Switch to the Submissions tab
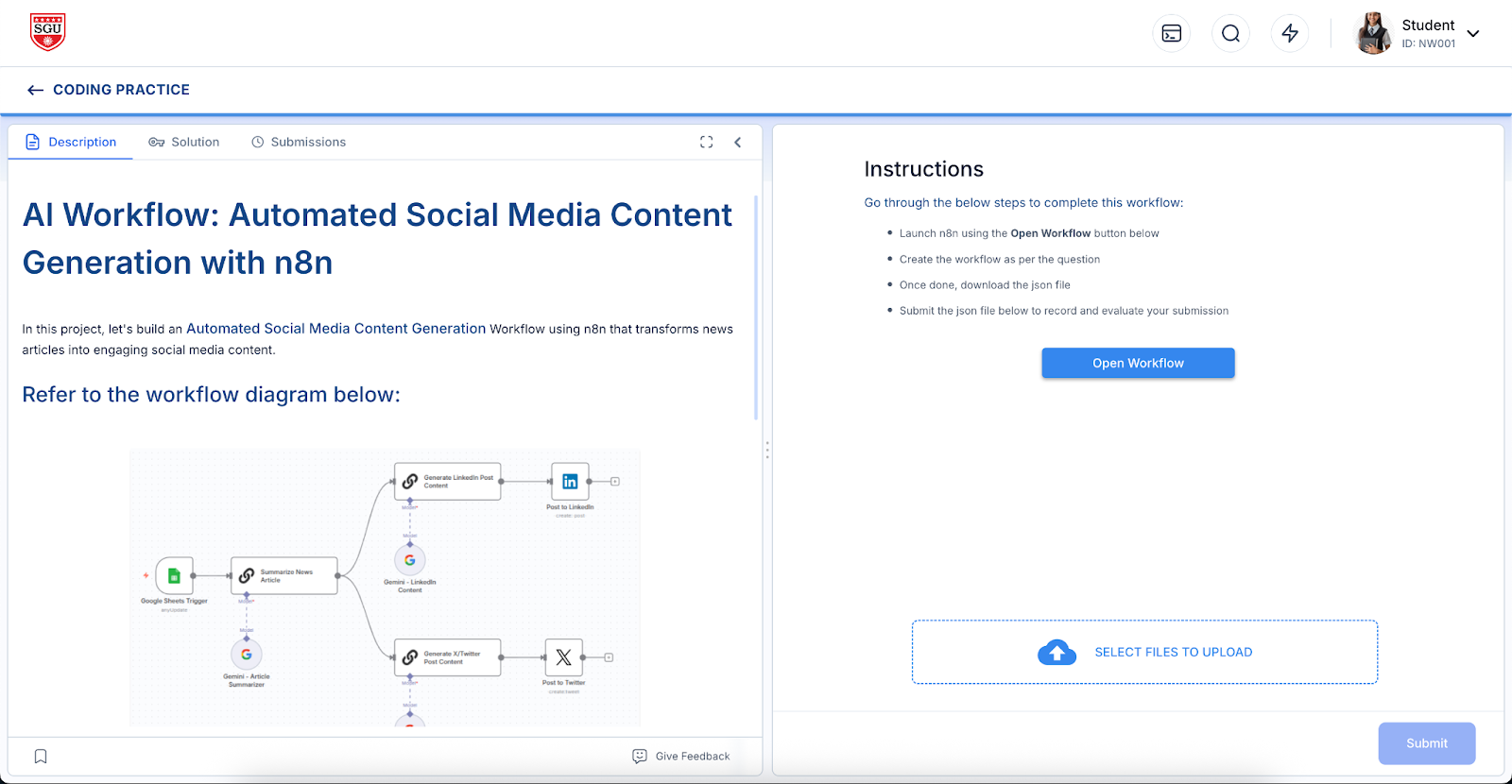The image size is (1512, 784). point(299,142)
